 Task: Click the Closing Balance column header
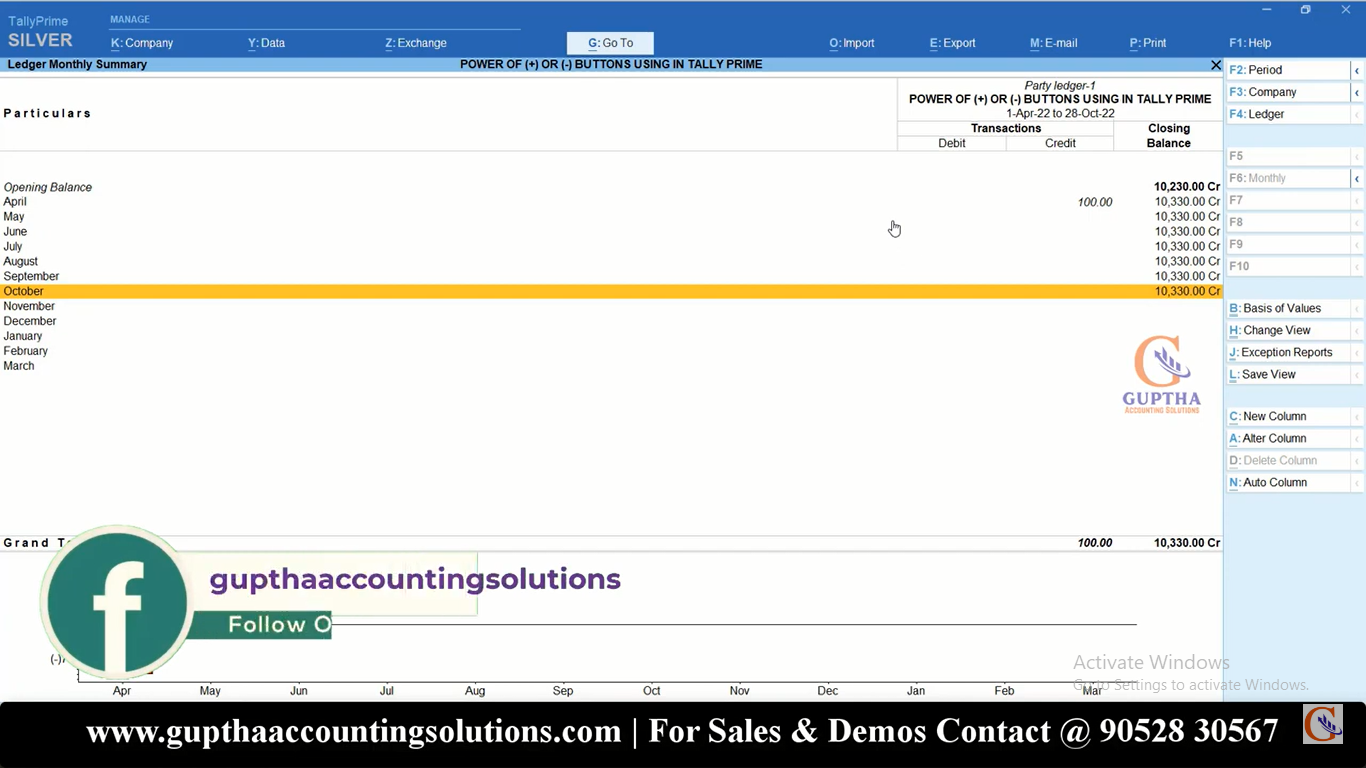click(x=1168, y=136)
